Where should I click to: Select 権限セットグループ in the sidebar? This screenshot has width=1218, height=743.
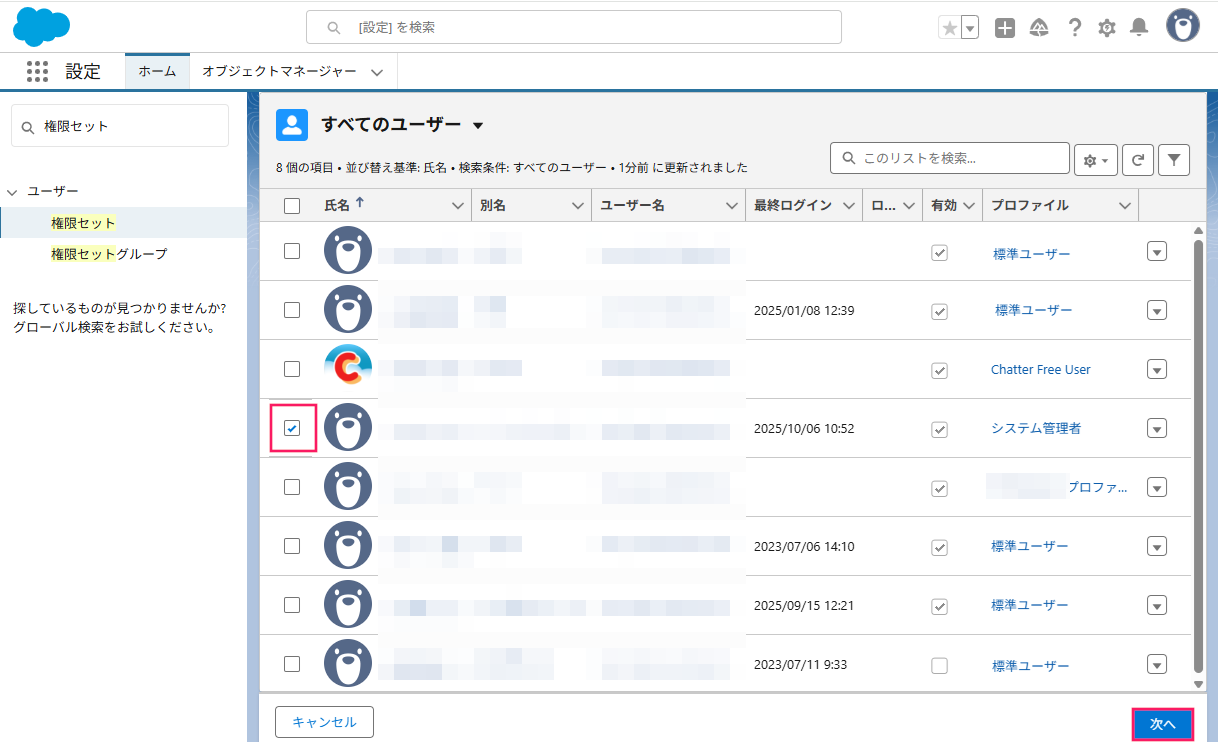tap(109, 254)
